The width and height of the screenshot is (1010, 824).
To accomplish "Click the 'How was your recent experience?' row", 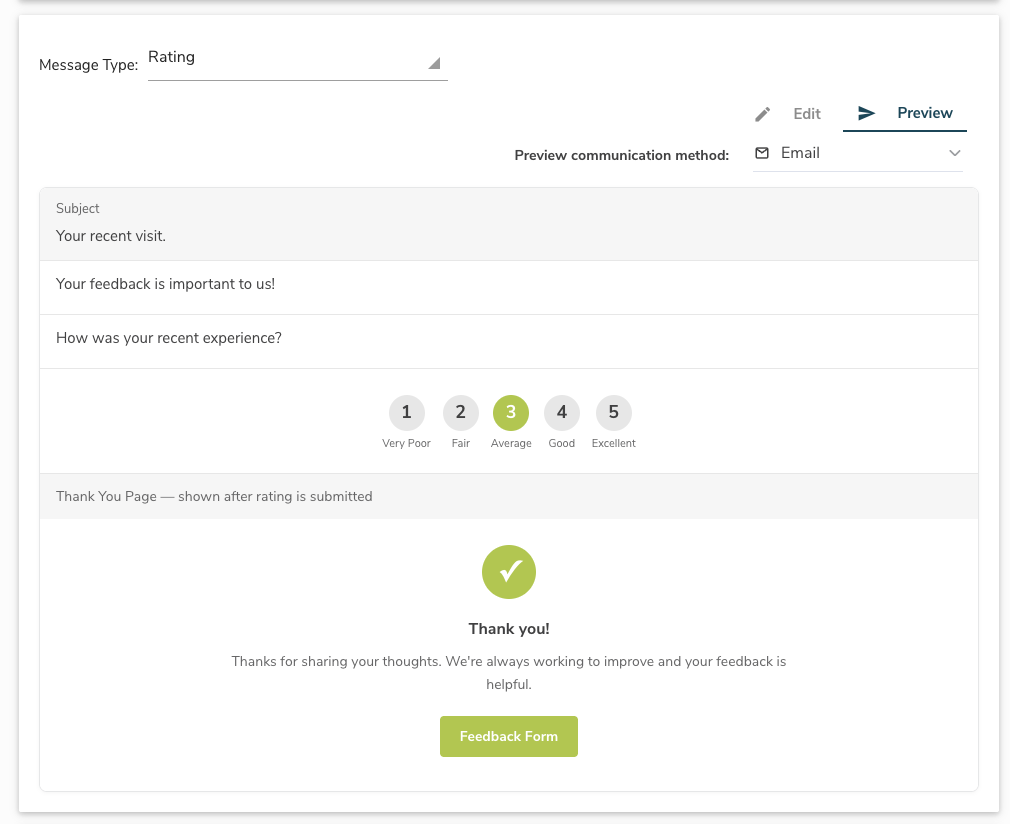I will (x=169, y=338).
